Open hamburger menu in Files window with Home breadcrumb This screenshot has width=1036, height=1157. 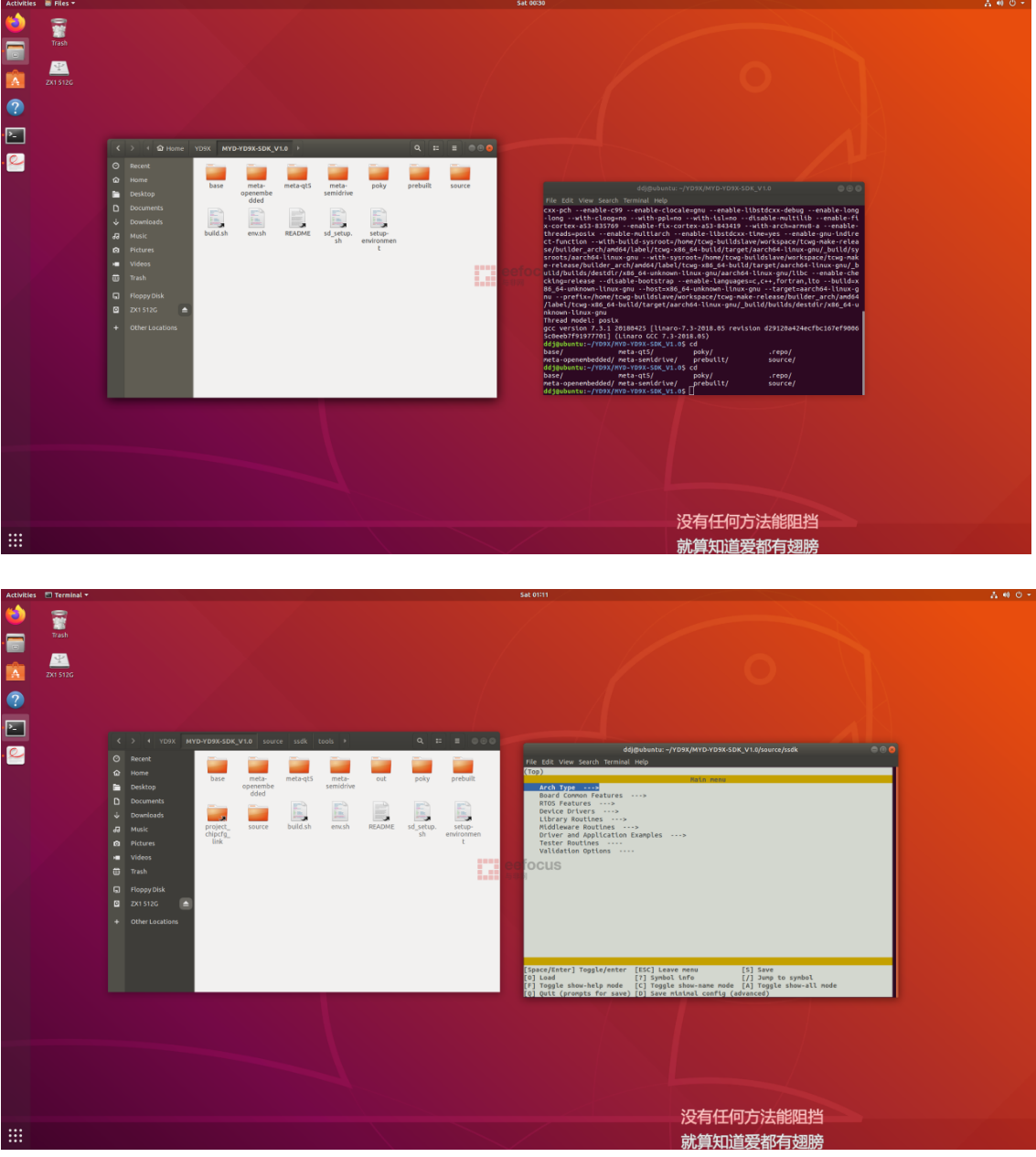pos(454,148)
